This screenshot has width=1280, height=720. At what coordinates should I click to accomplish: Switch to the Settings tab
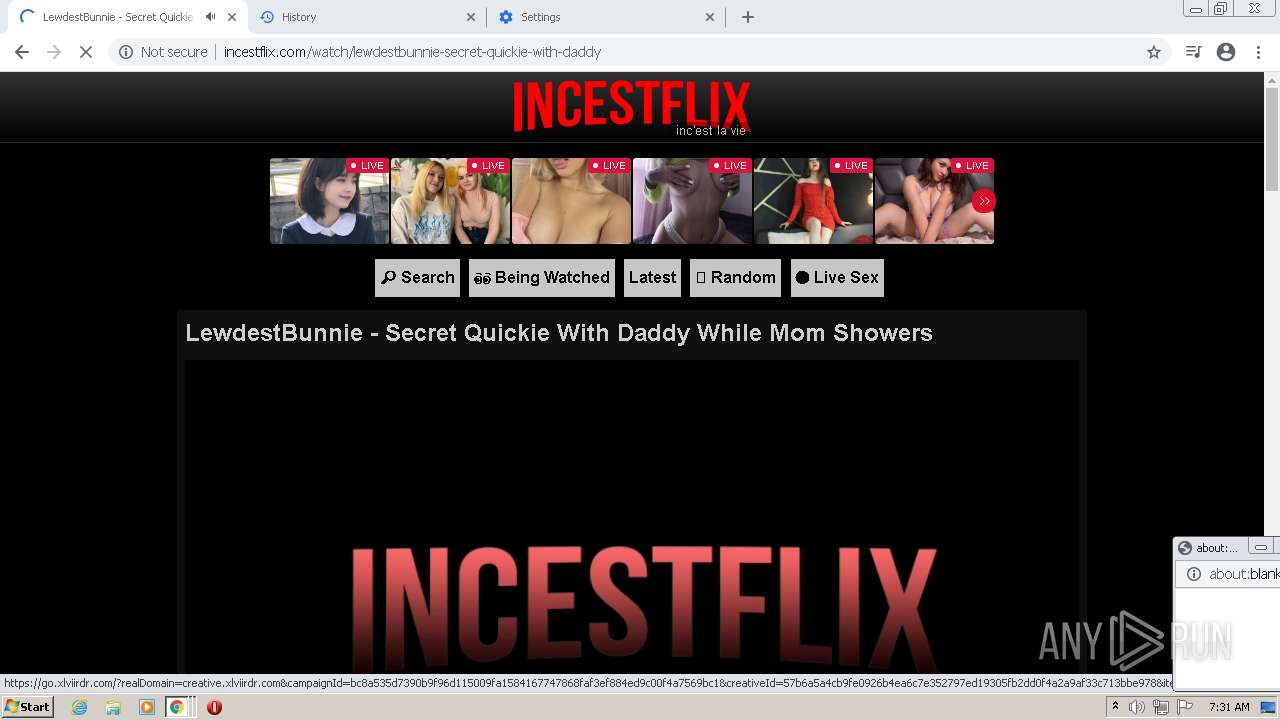coord(540,17)
